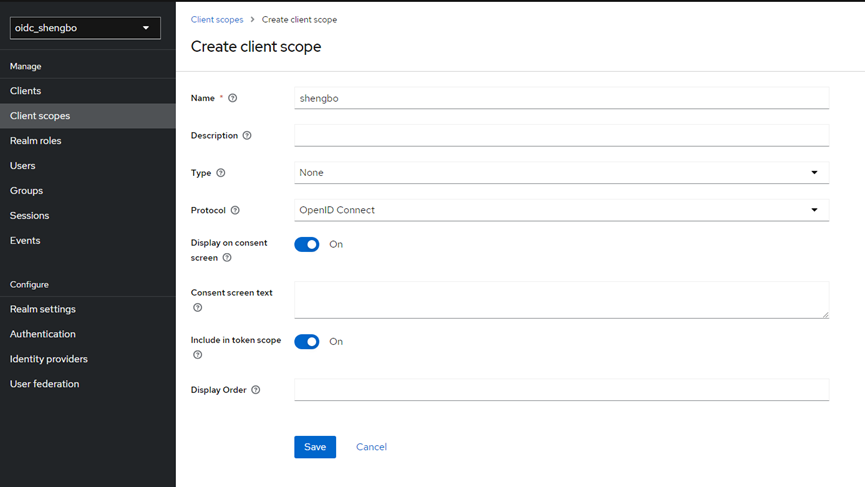The height and width of the screenshot is (487, 865).
Task: Click help icon for Display on consent screen
Action: [x=227, y=258]
